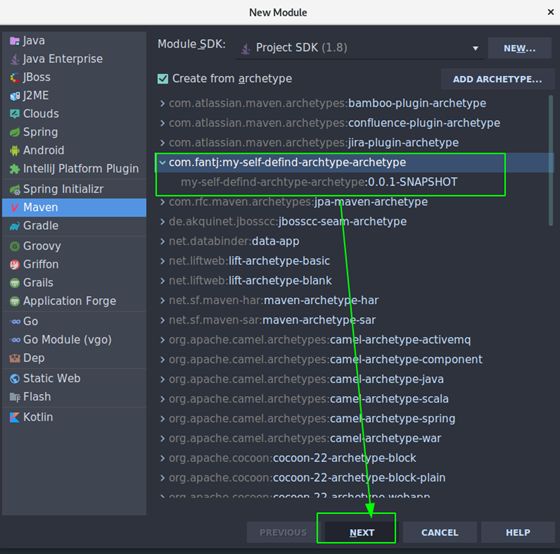Click the Kotlin icon in list
Screen dimensions: 560x554
point(15,417)
